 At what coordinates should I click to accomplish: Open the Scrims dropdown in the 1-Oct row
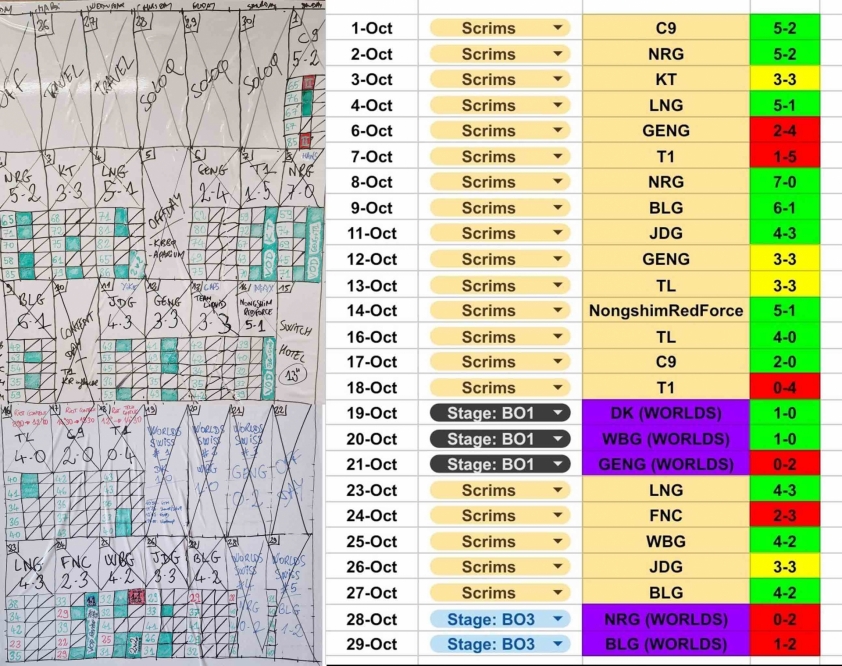click(x=500, y=28)
